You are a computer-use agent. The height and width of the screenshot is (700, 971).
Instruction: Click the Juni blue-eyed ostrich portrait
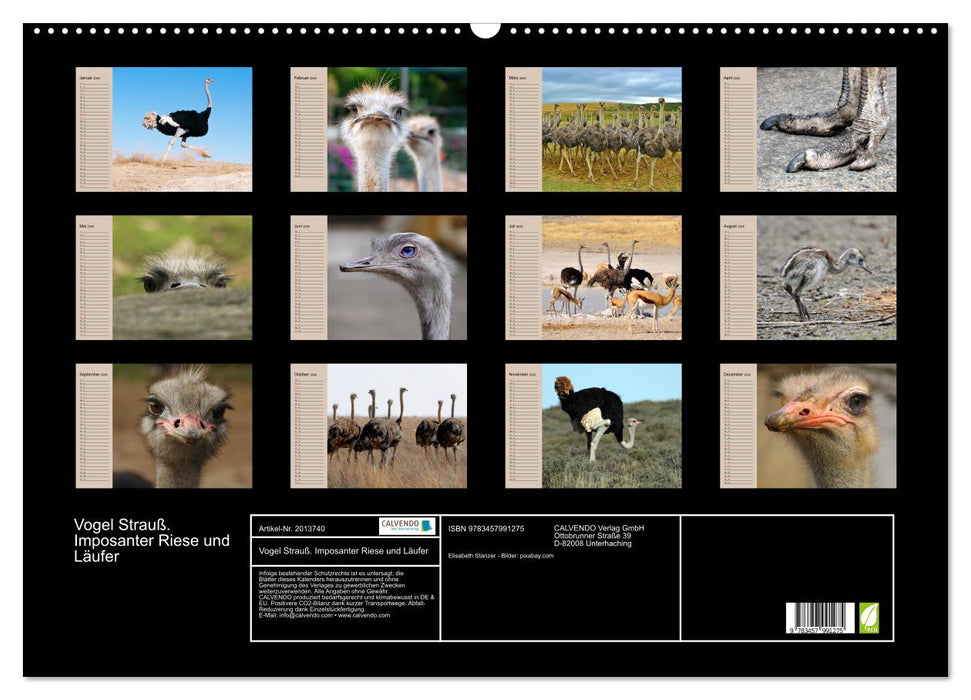click(x=395, y=278)
